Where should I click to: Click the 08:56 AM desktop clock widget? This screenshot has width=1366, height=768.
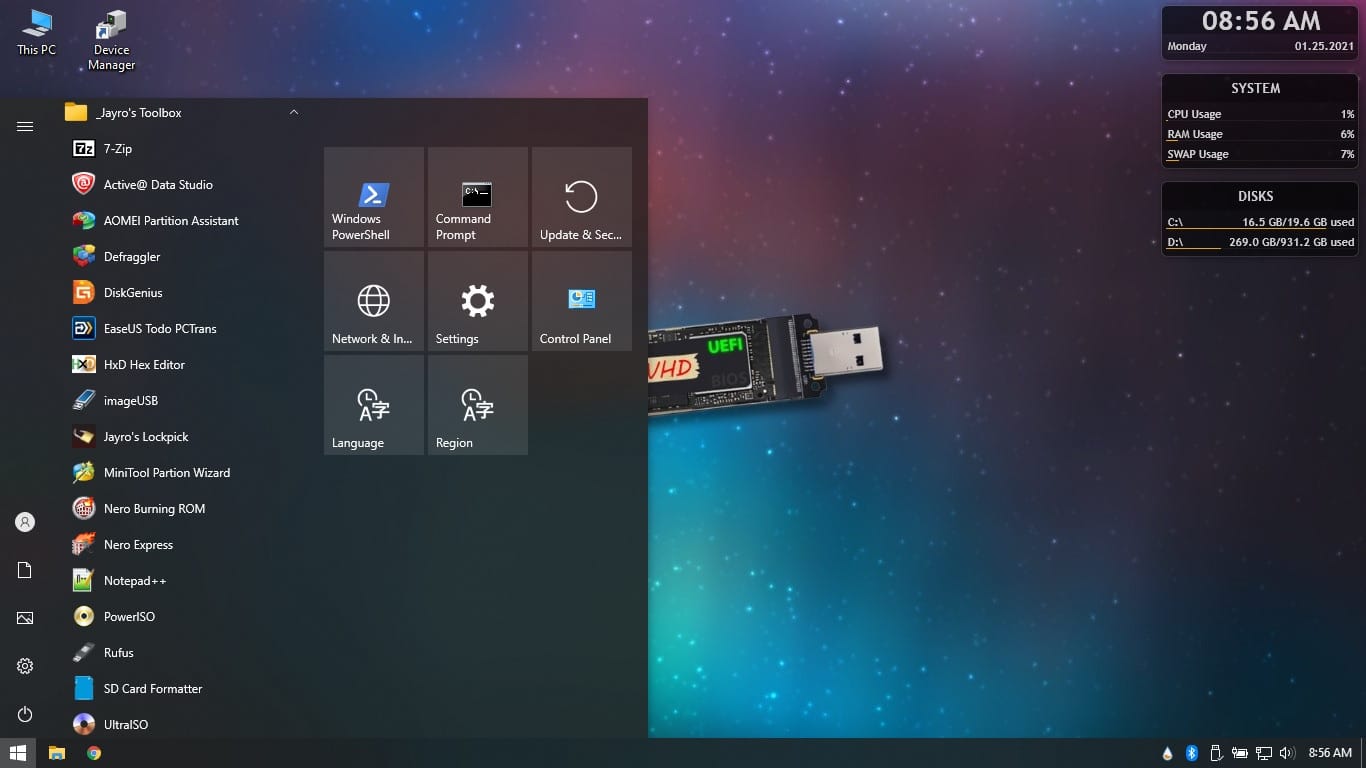pyautogui.click(x=1260, y=21)
